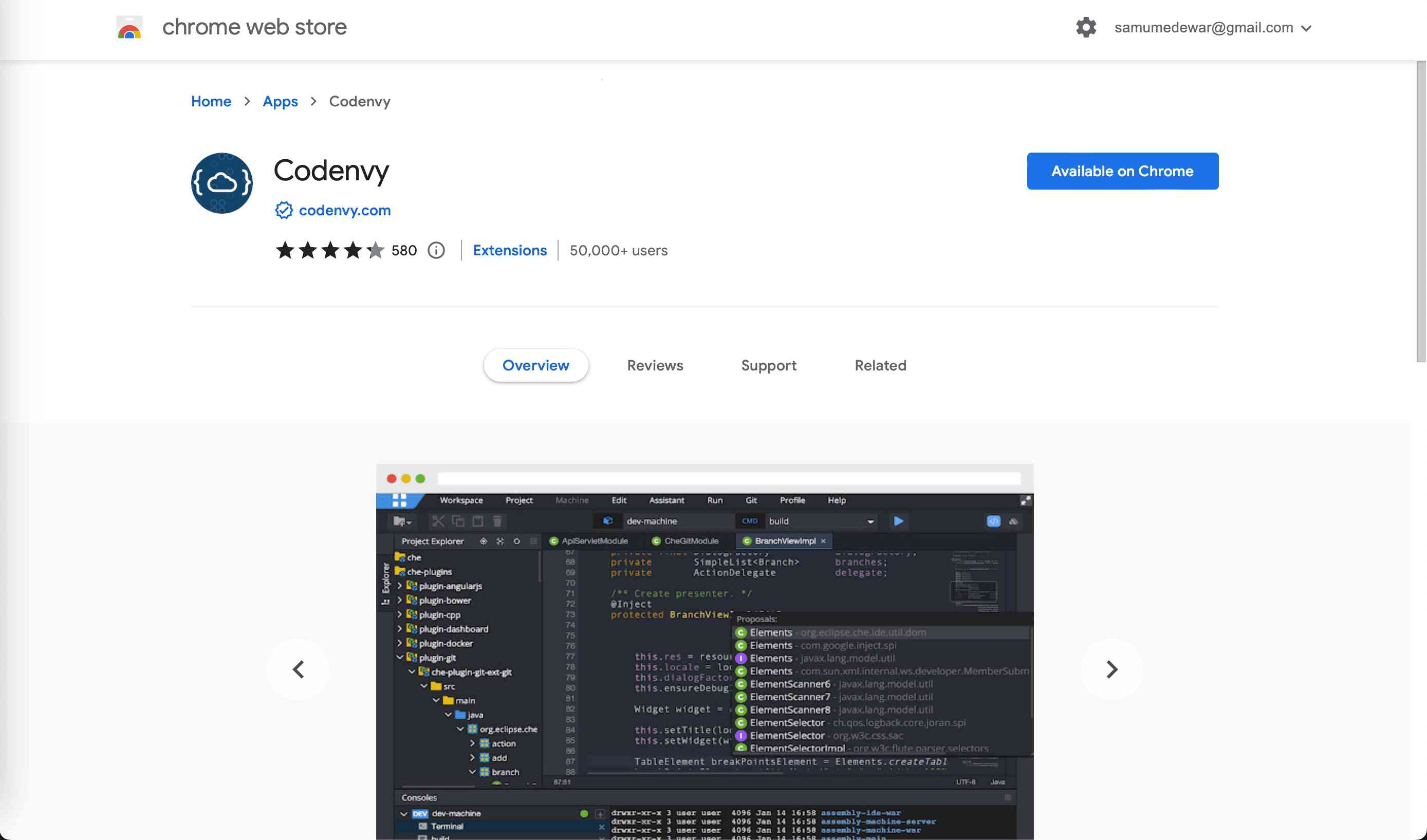Click the refresh icon in Project Explorer
The width and height of the screenshot is (1427, 840).
[x=516, y=541]
